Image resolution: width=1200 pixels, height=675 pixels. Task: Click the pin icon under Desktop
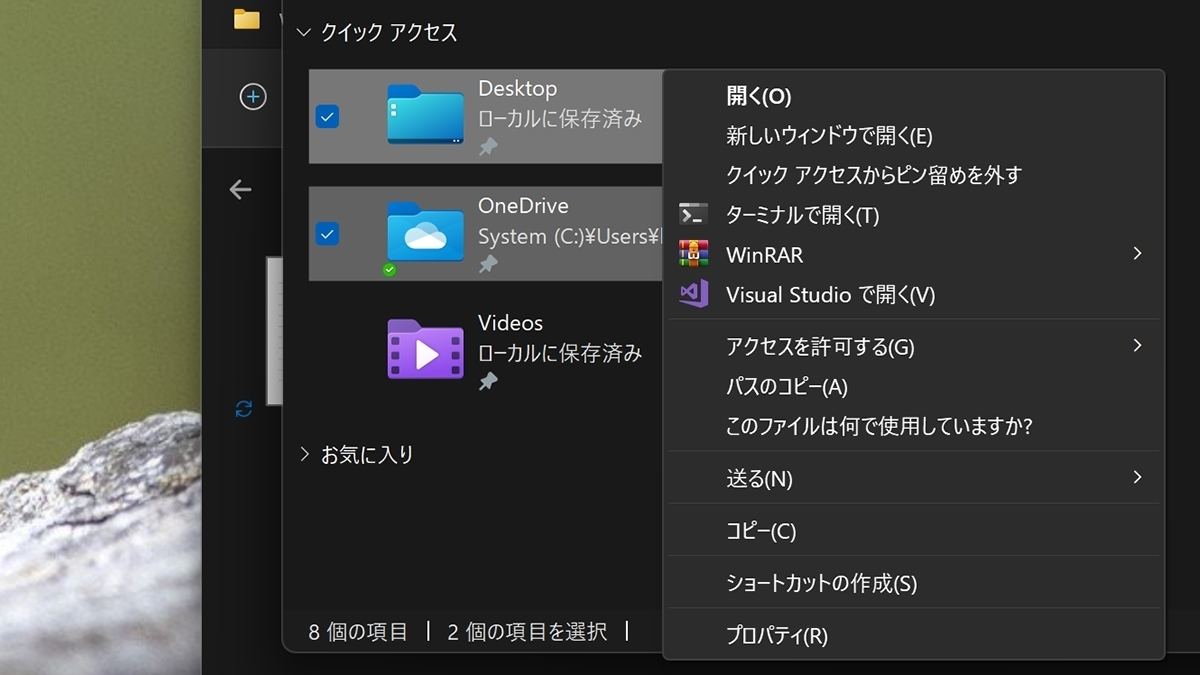coord(487,147)
